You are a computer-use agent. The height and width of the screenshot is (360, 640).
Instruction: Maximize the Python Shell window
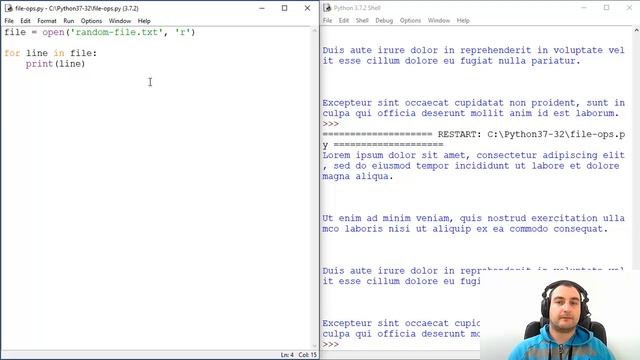tap(607, 8)
